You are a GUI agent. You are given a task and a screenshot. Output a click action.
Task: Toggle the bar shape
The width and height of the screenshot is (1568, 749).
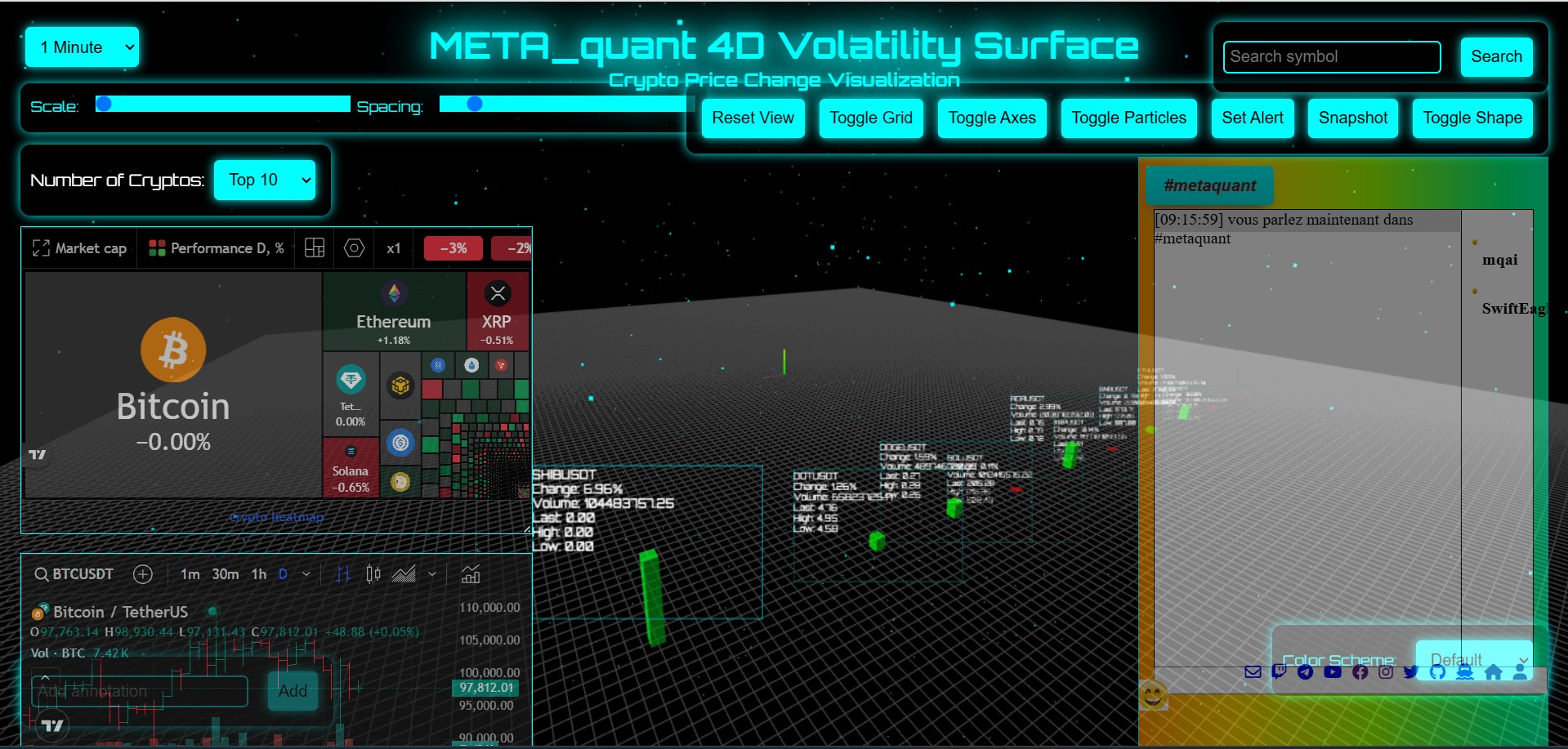tap(1472, 118)
